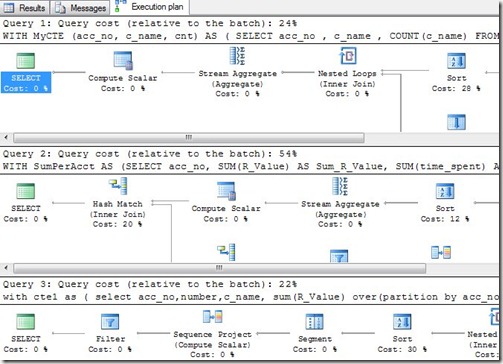Click the Query 3 cost 22% header text
Screen dimensions: 503x364
tap(150, 284)
